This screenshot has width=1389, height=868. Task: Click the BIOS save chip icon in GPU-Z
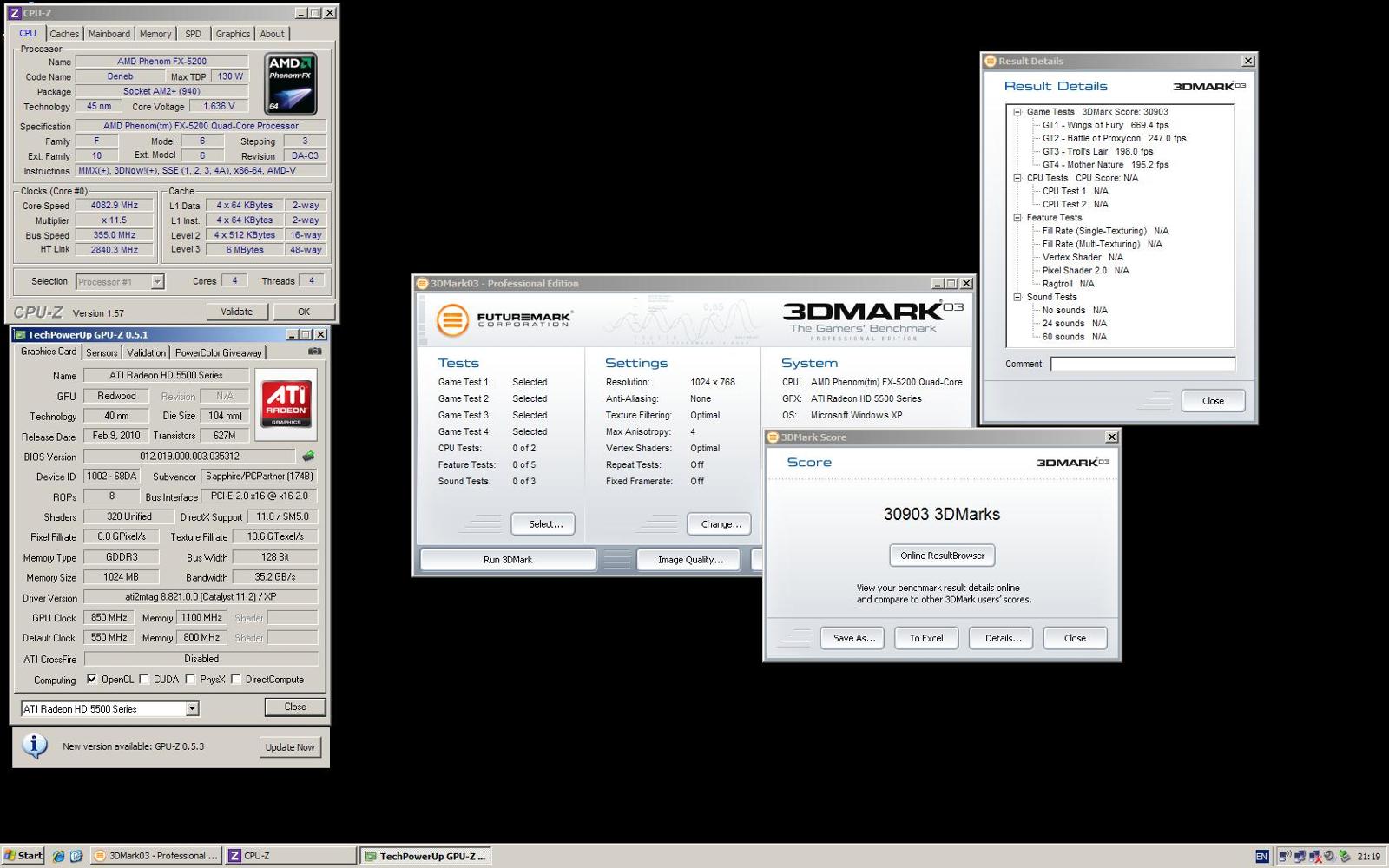tap(308, 456)
